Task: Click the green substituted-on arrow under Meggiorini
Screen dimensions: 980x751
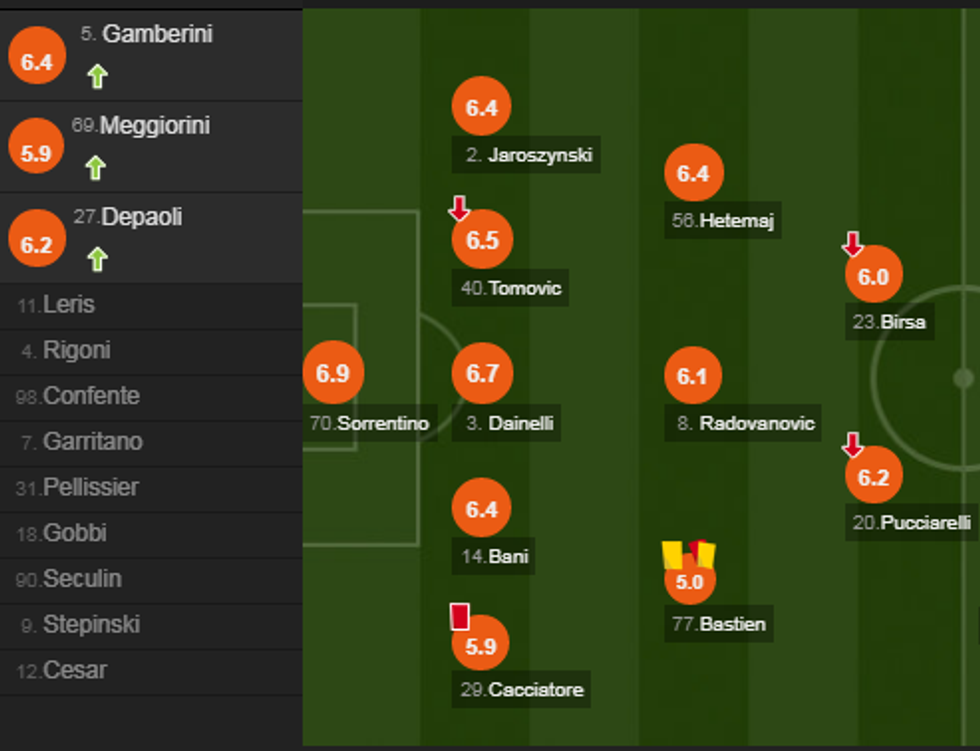Action: point(95,167)
